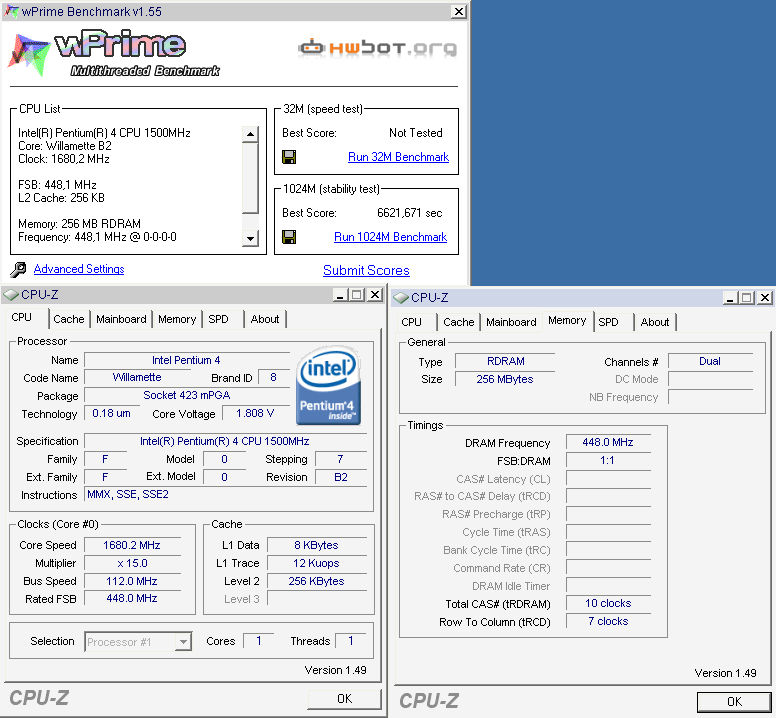Click the Specification Pentium 4 CPU 1500MHz field
The height and width of the screenshot is (718, 776).
coord(225,441)
